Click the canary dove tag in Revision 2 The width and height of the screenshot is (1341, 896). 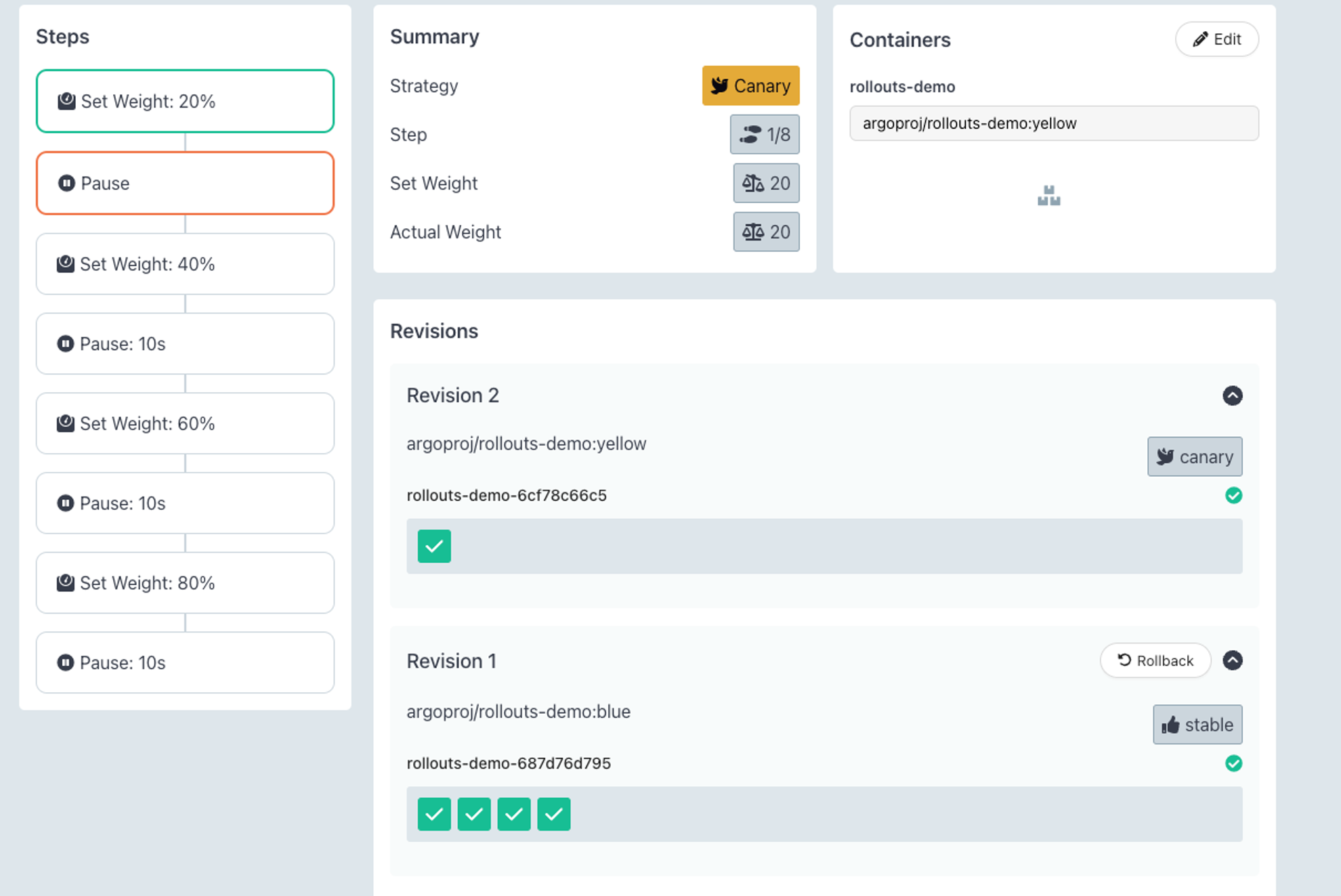tap(1194, 456)
